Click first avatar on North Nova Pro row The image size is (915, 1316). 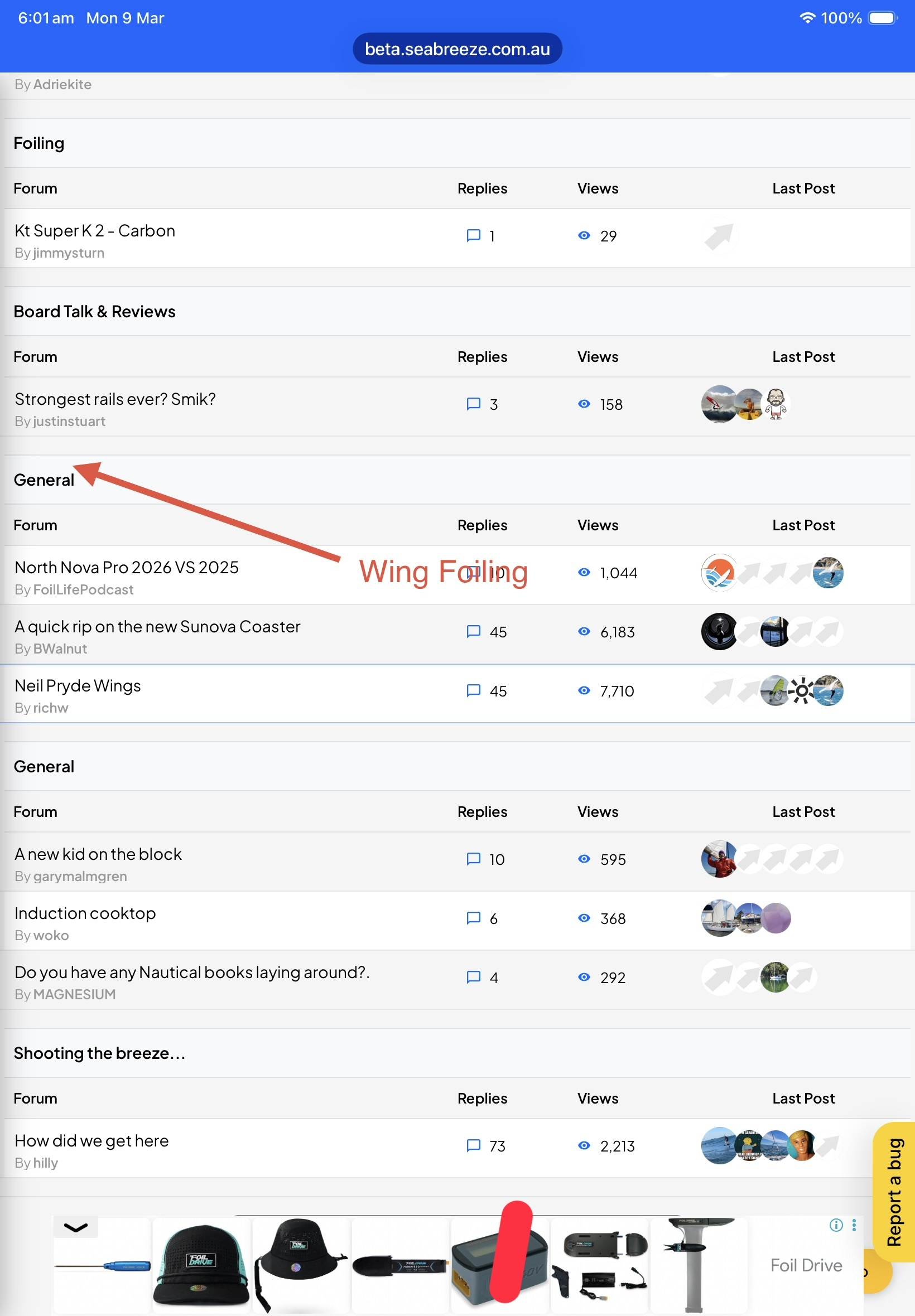point(719,572)
